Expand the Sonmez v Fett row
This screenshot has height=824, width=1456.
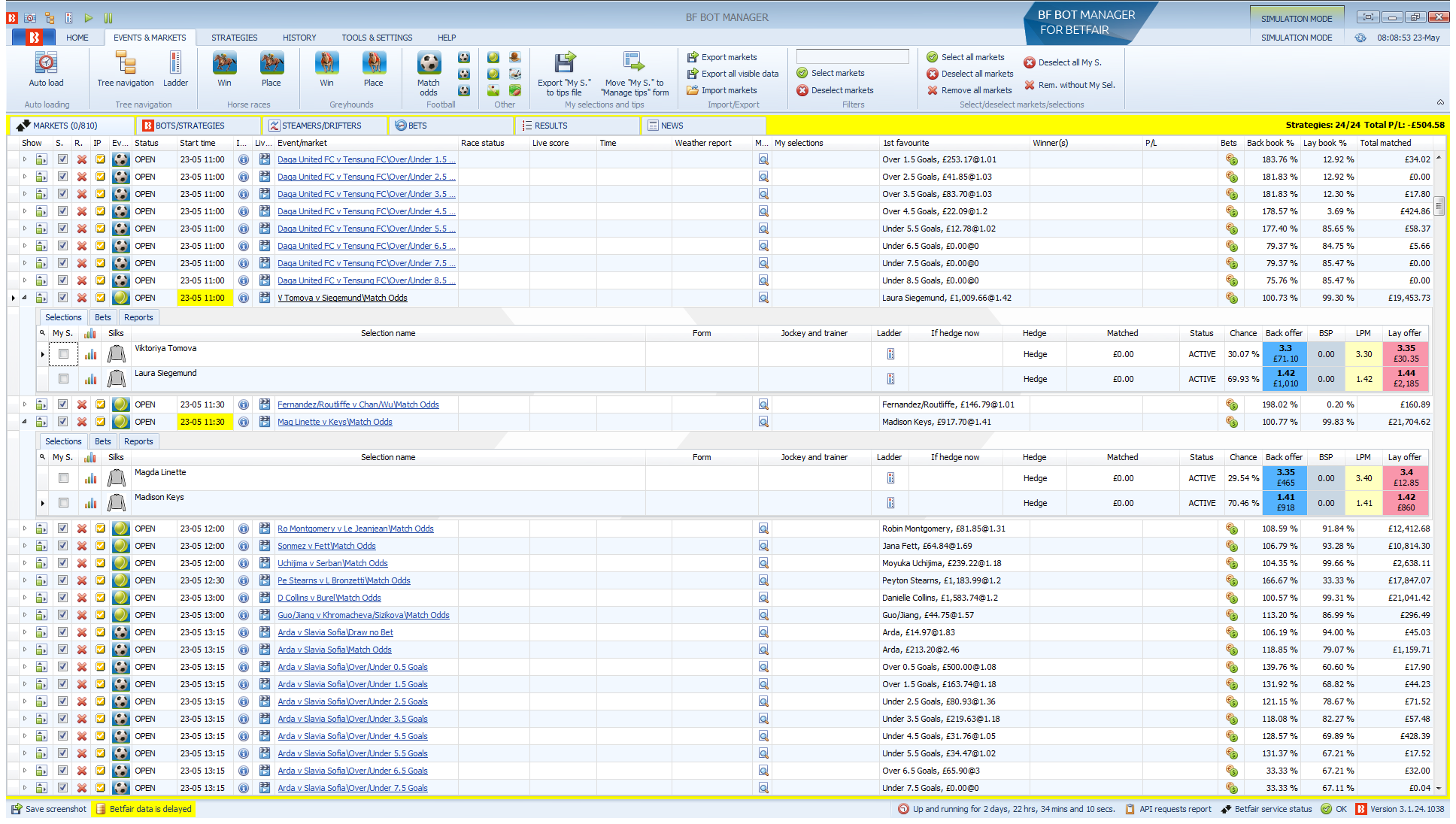(x=24, y=547)
